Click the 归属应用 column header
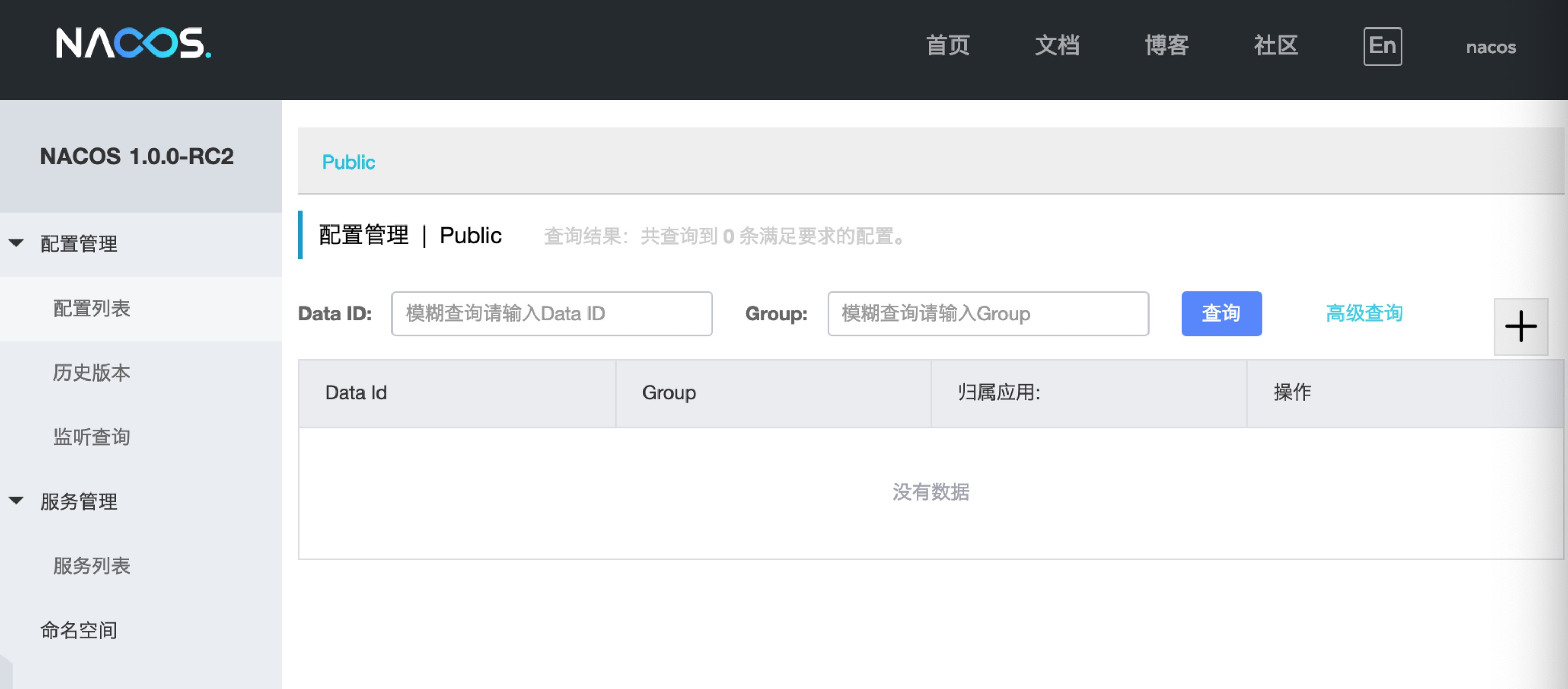 [x=1088, y=393]
